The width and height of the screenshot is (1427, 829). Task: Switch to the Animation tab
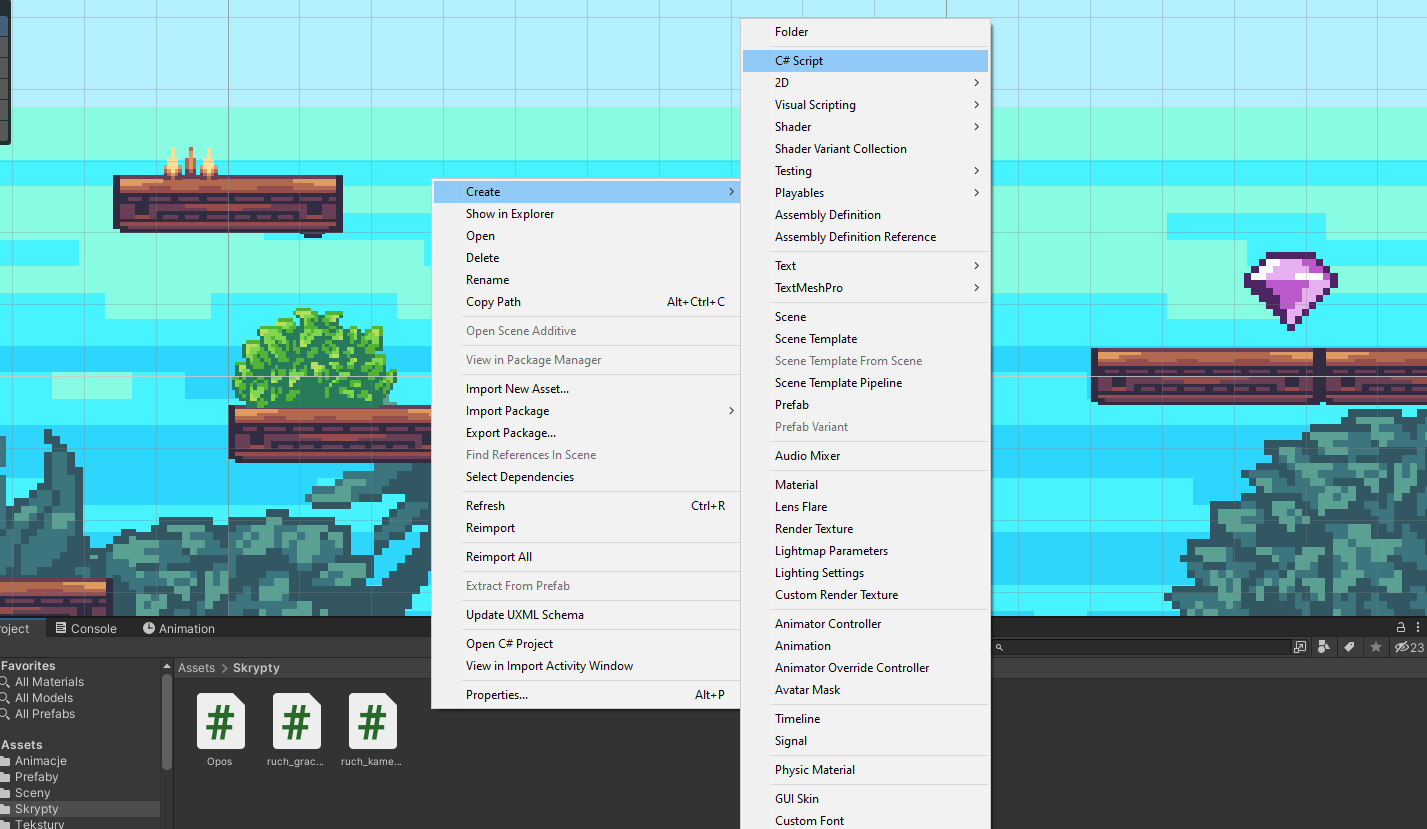pos(178,628)
